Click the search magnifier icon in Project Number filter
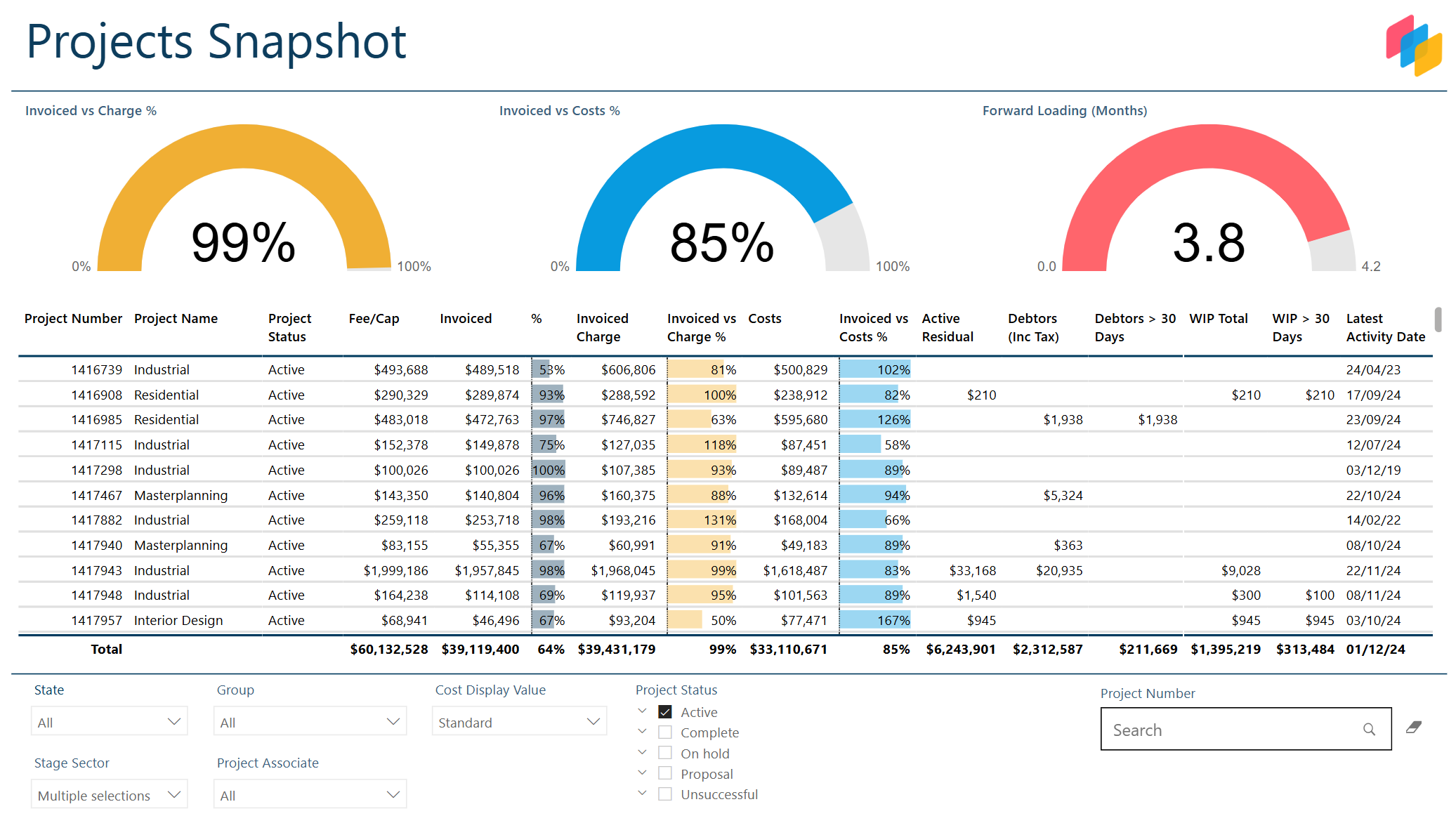 [1370, 729]
